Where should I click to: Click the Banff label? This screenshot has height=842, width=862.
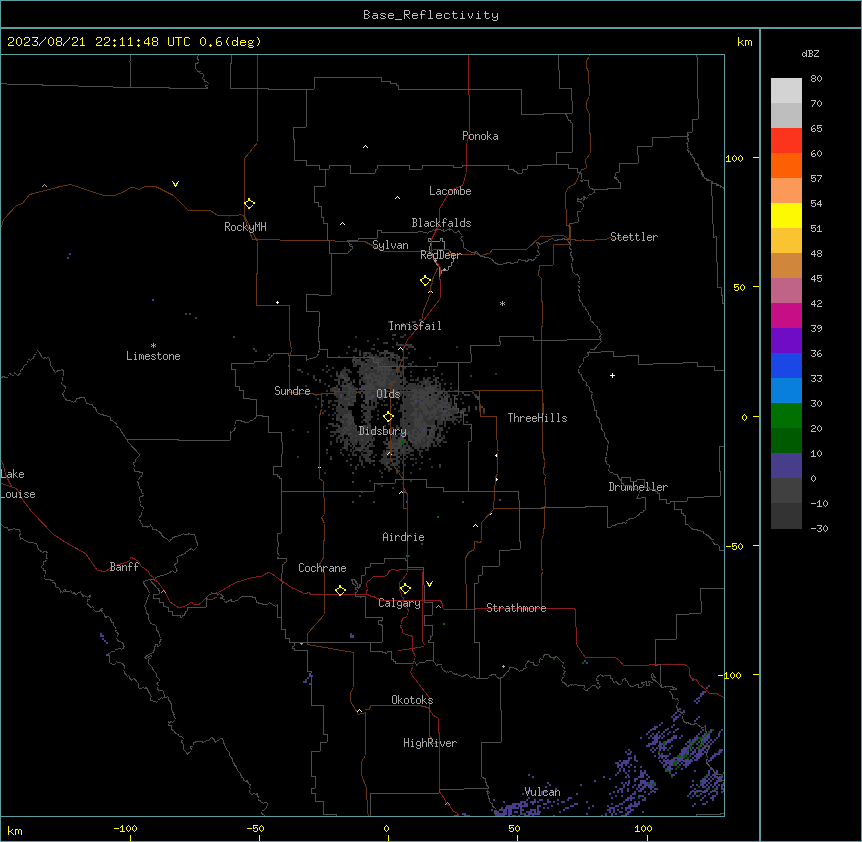click(124, 567)
